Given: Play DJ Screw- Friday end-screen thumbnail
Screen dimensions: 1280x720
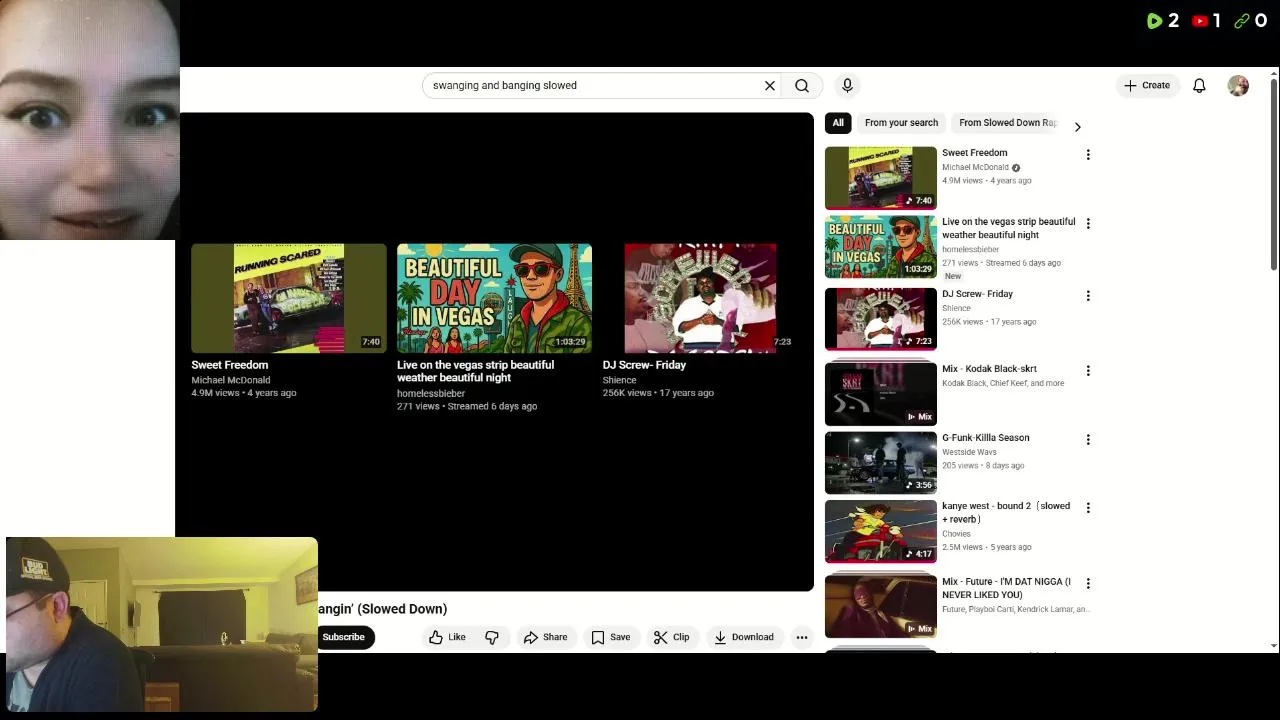Looking at the screenshot, I should coord(700,298).
